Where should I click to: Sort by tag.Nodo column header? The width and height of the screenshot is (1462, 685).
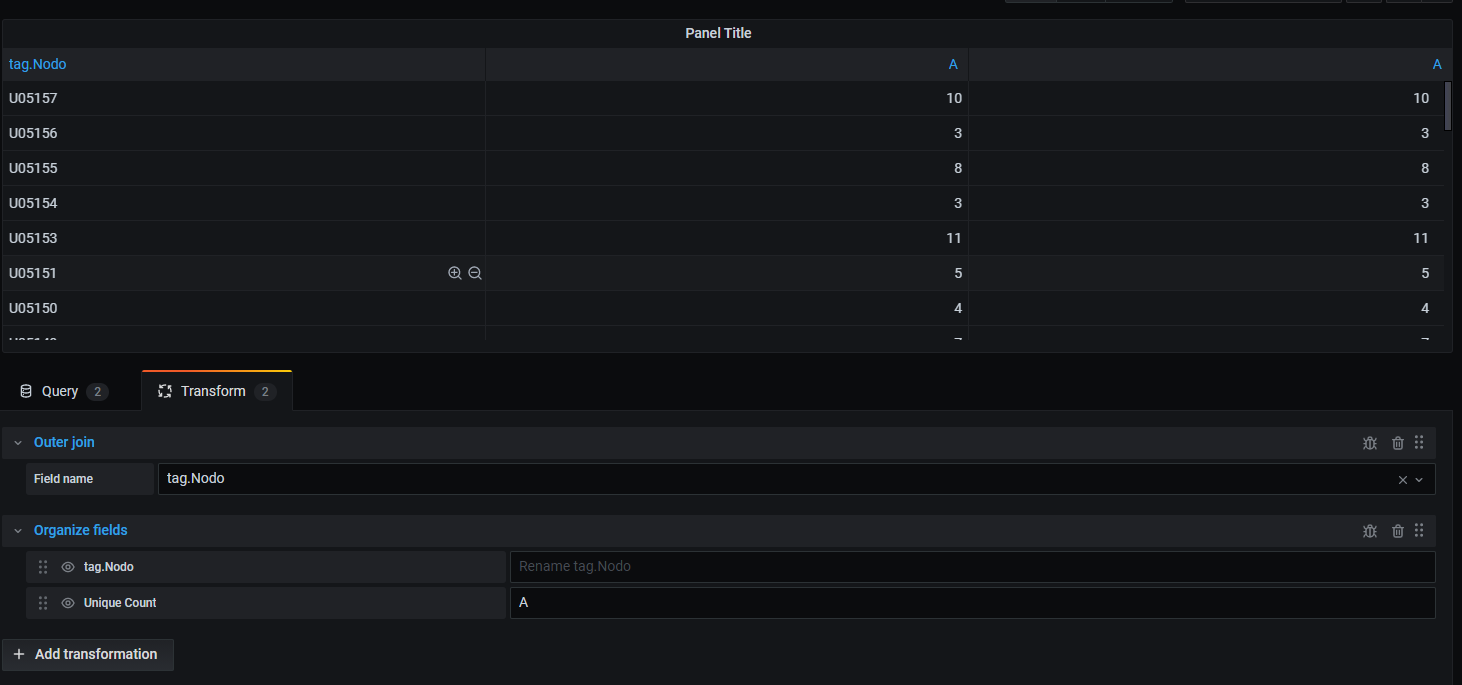(38, 64)
